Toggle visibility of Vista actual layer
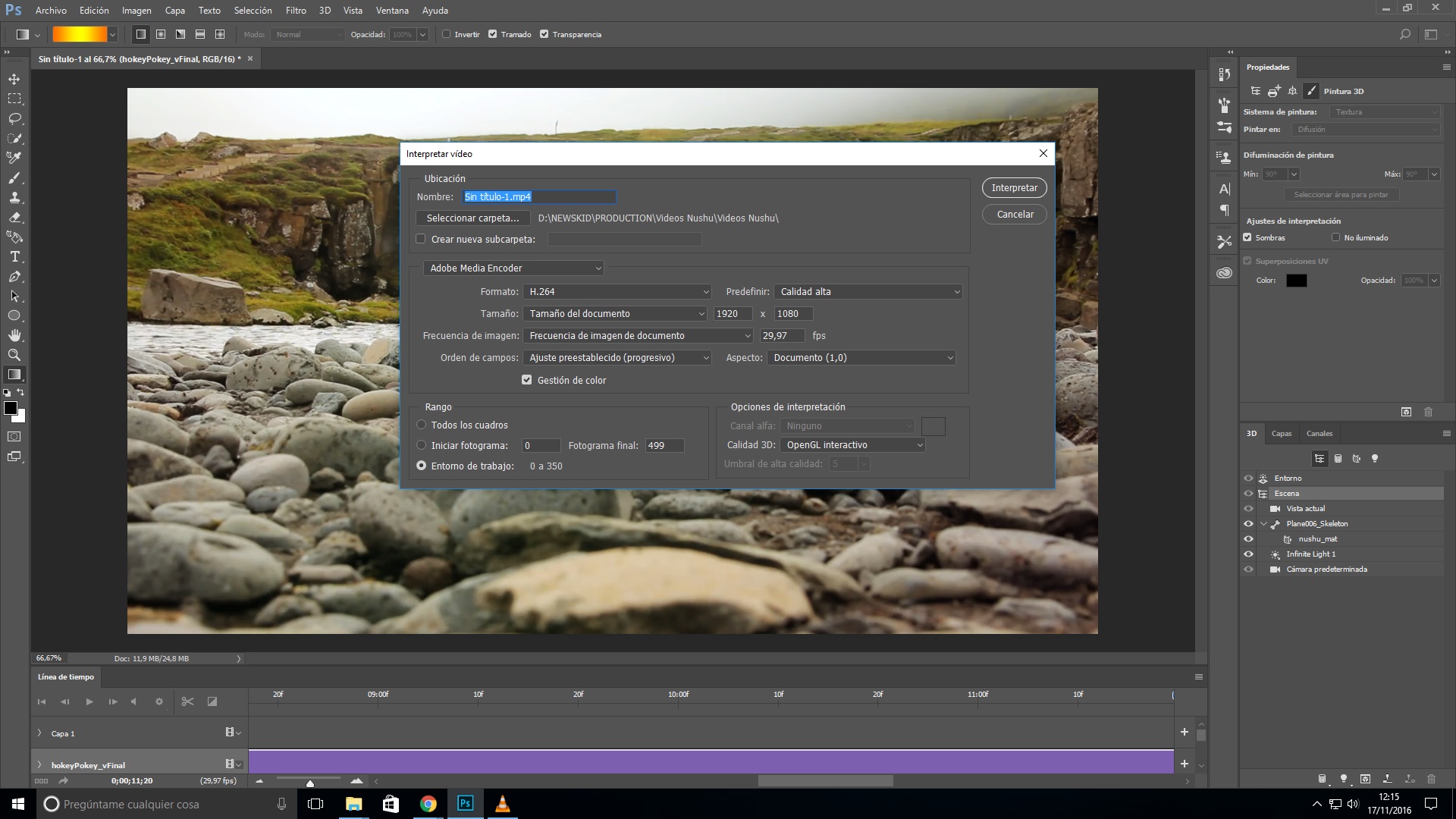1456x819 pixels. coord(1247,508)
